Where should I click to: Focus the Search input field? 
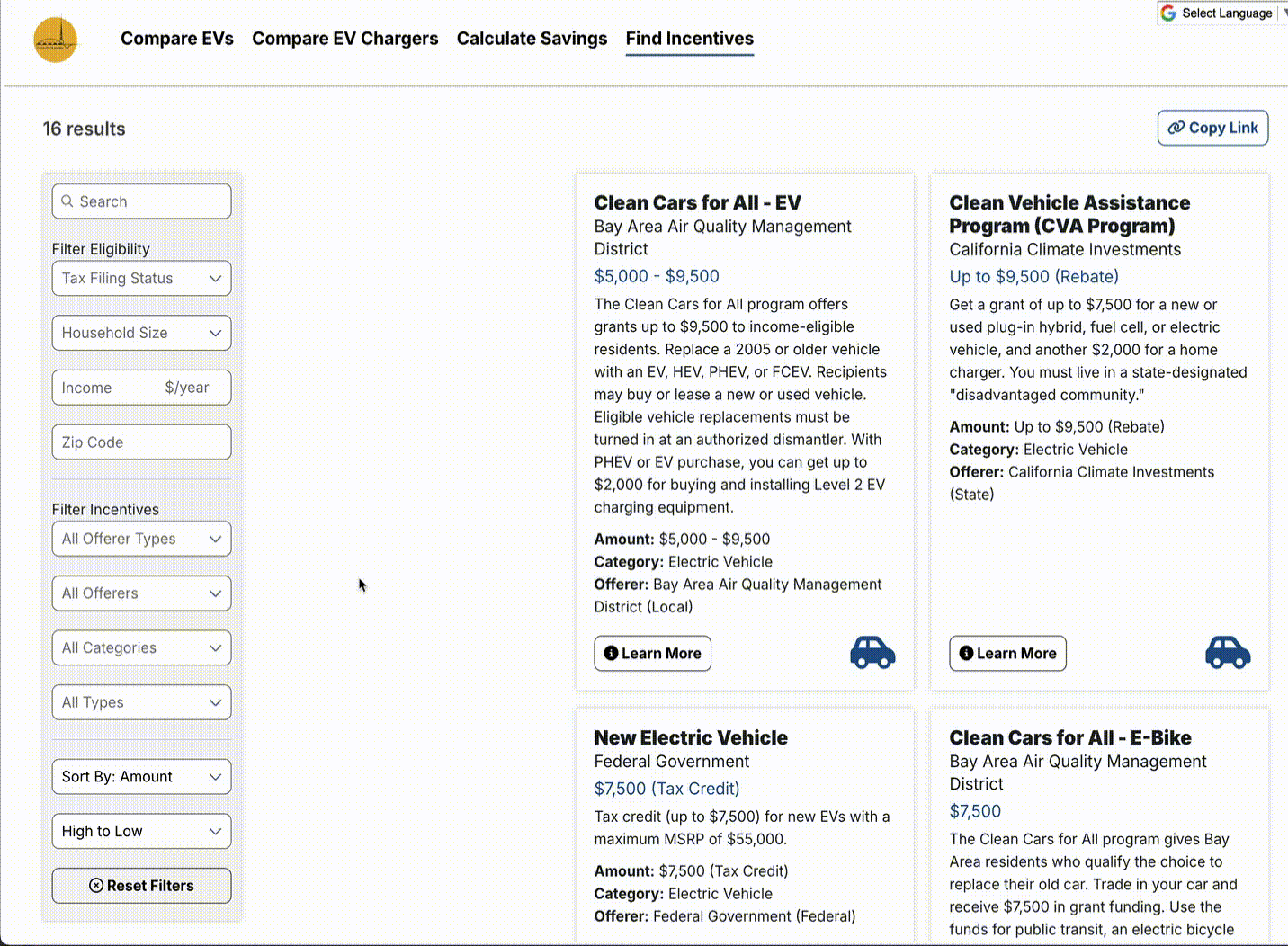(141, 201)
